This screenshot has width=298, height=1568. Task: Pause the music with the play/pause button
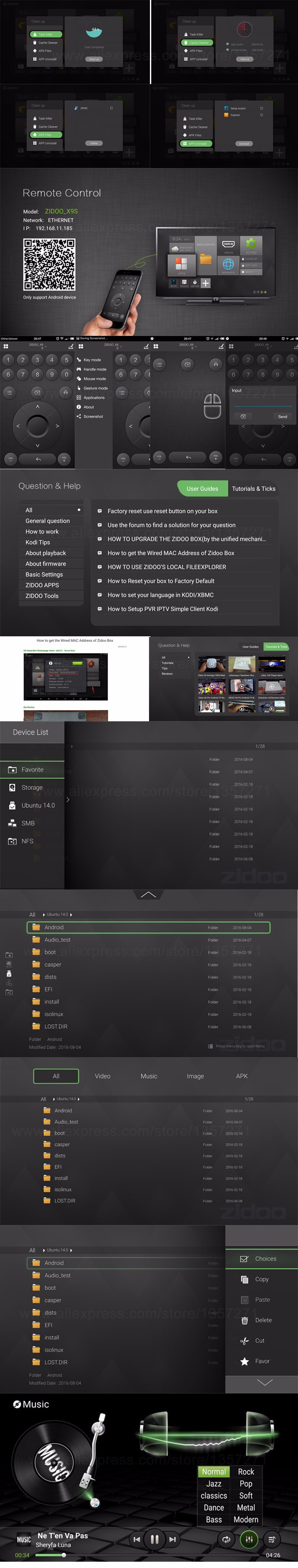pyautogui.click(x=154, y=1539)
